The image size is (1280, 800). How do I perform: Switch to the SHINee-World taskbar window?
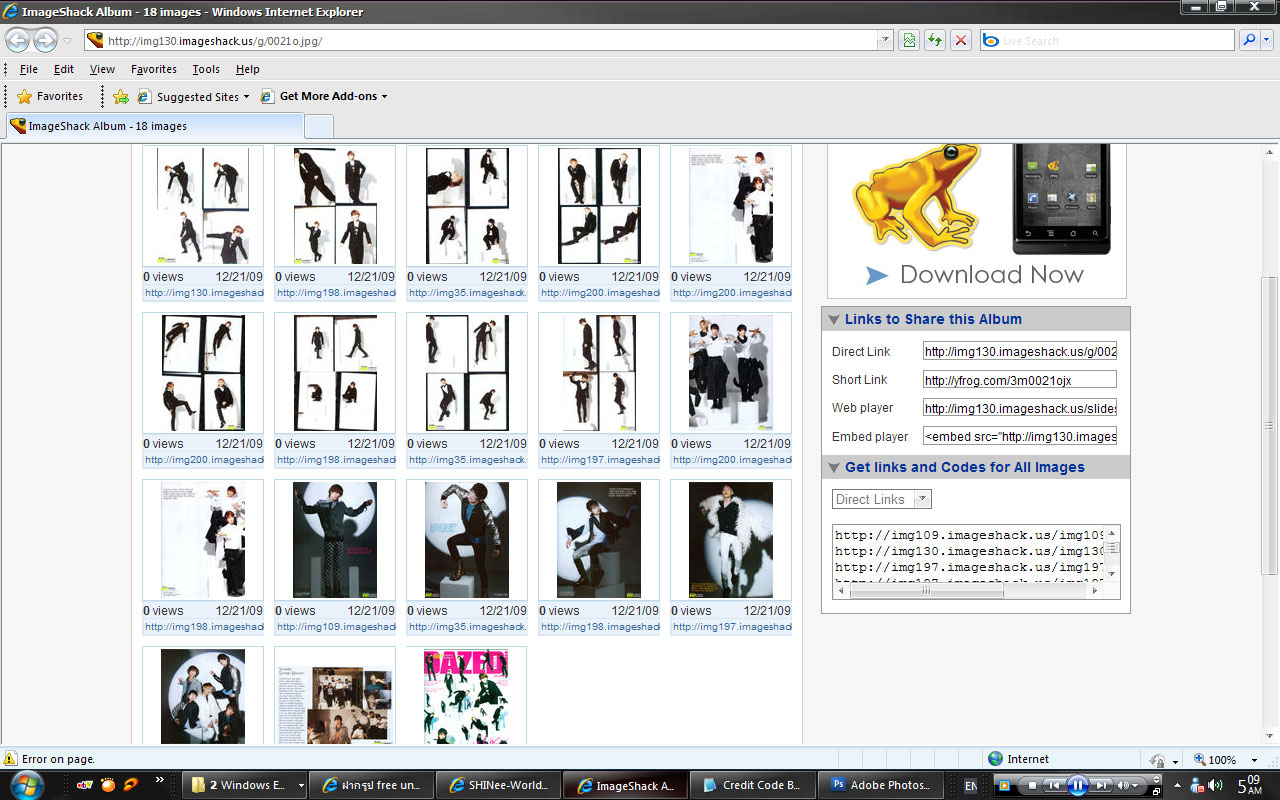498,785
